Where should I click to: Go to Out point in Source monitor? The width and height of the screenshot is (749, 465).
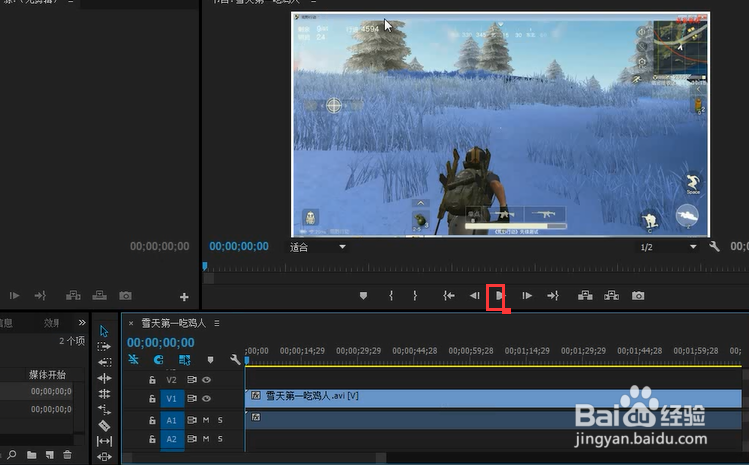click(40, 296)
